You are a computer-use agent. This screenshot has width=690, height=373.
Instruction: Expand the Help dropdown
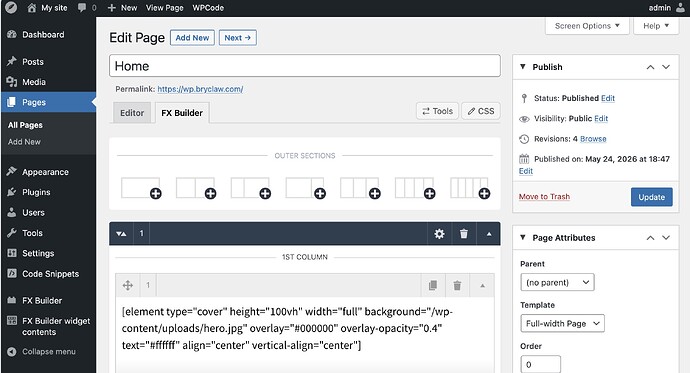(656, 26)
